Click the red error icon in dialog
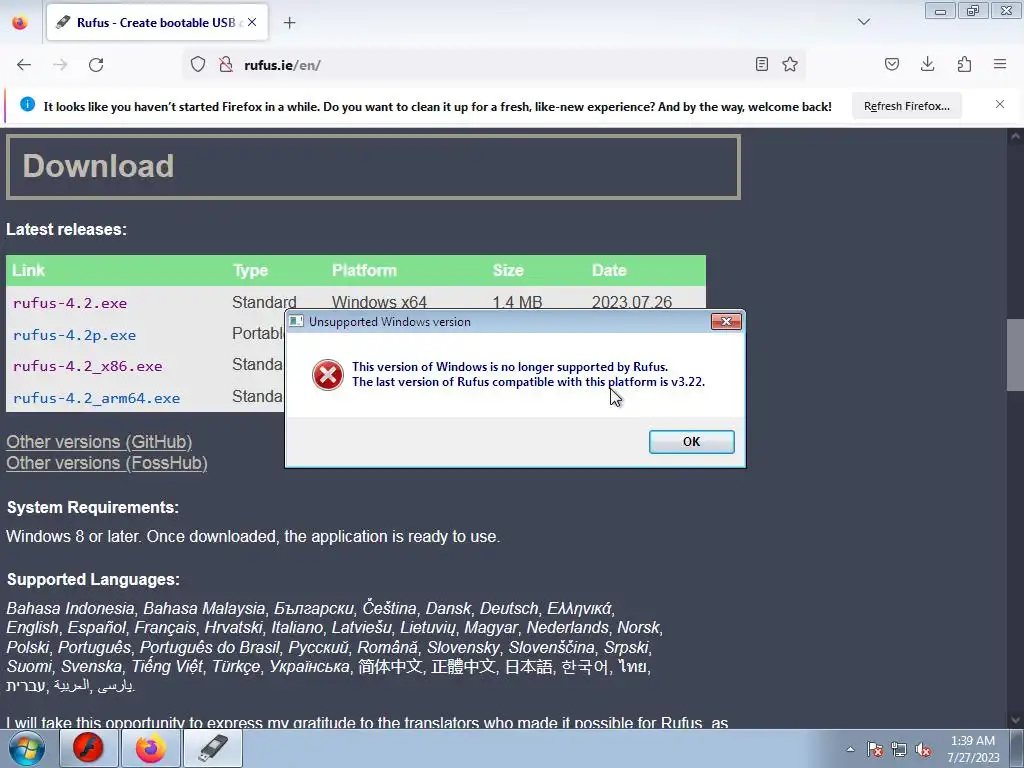Viewport: 1024px width, 768px height. 328,375
